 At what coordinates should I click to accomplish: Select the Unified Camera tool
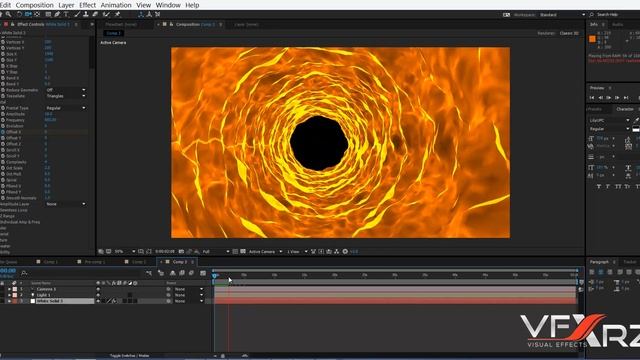28,14
